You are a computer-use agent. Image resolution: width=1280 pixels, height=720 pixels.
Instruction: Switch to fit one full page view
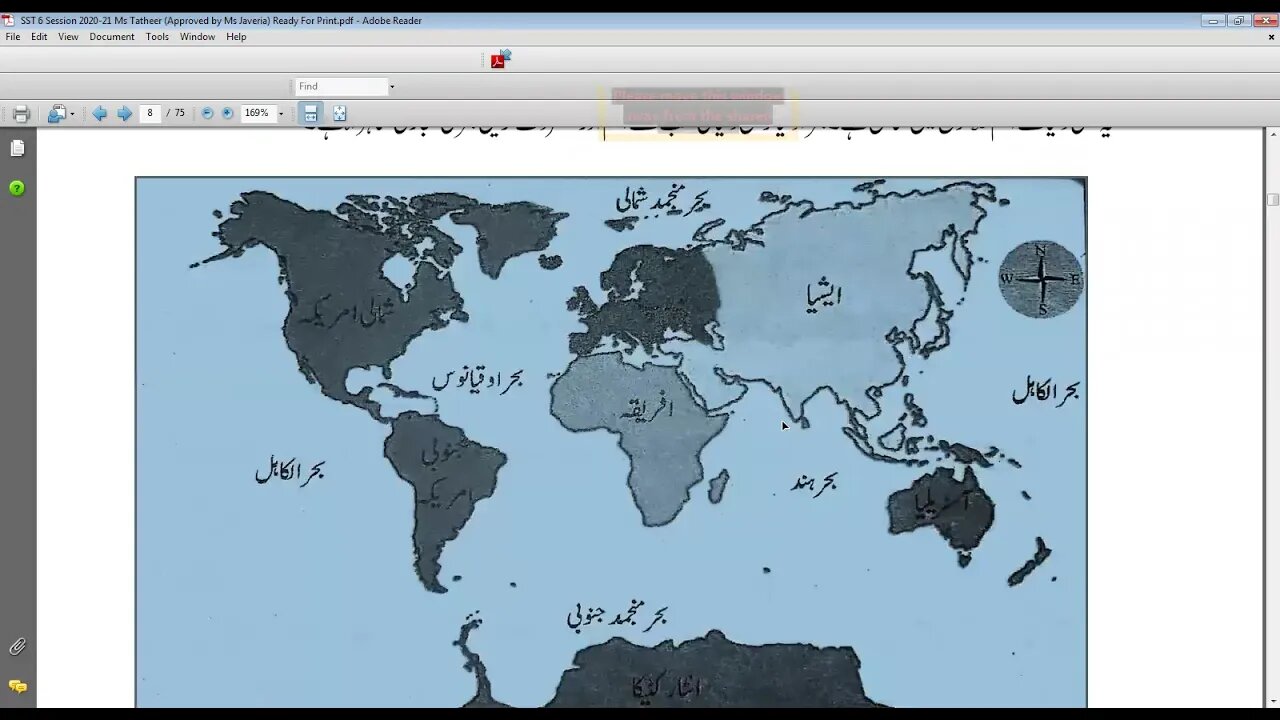pyautogui.click(x=340, y=114)
